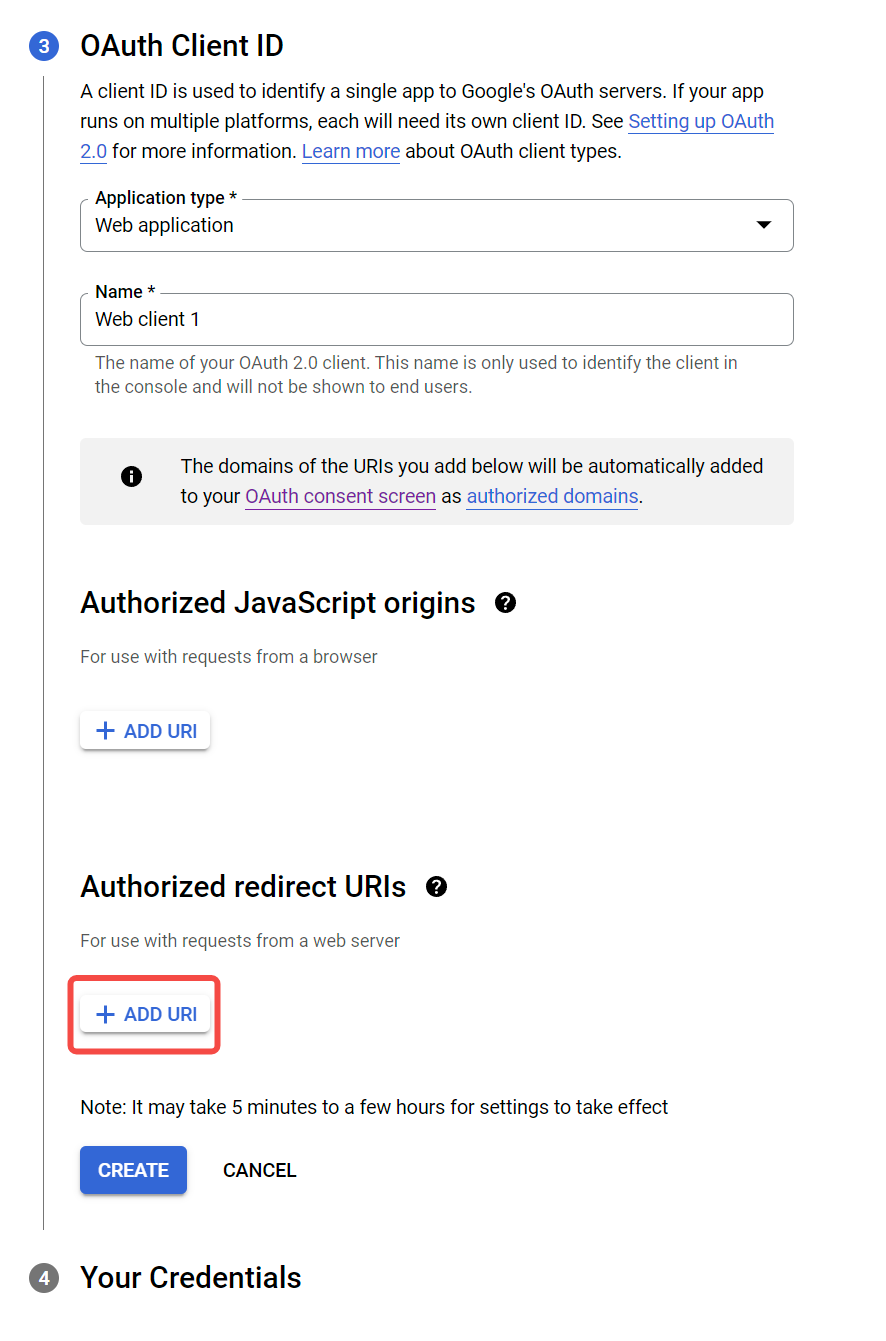Click the step 4 Your Credentials indicator
Image resolution: width=886 pixels, height=1341 pixels.
(x=44, y=1278)
